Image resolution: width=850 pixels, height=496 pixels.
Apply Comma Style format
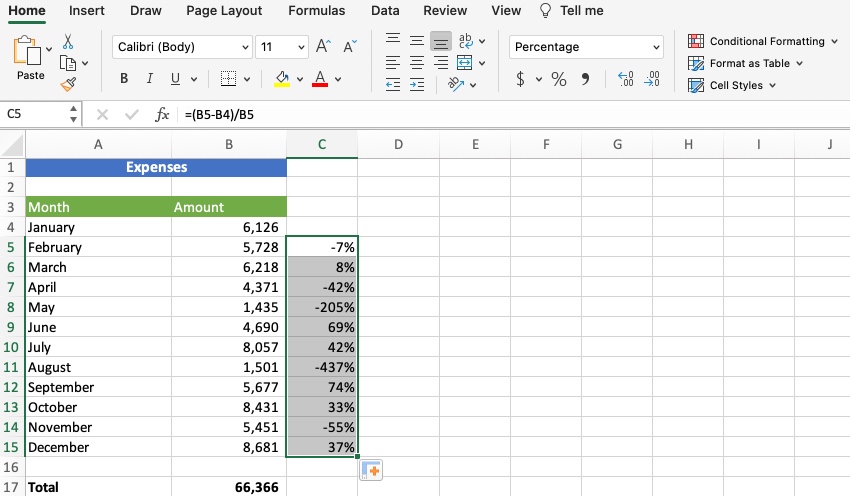[585, 79]
